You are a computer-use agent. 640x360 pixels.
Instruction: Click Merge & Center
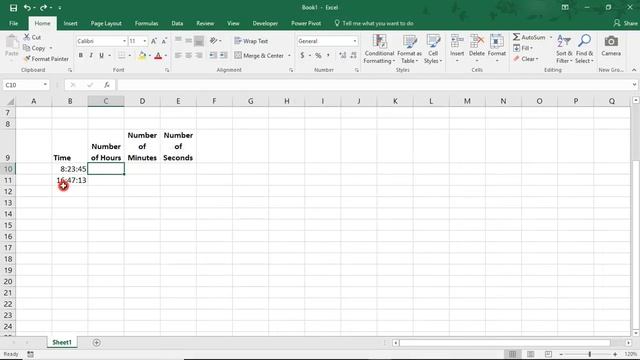259,56
